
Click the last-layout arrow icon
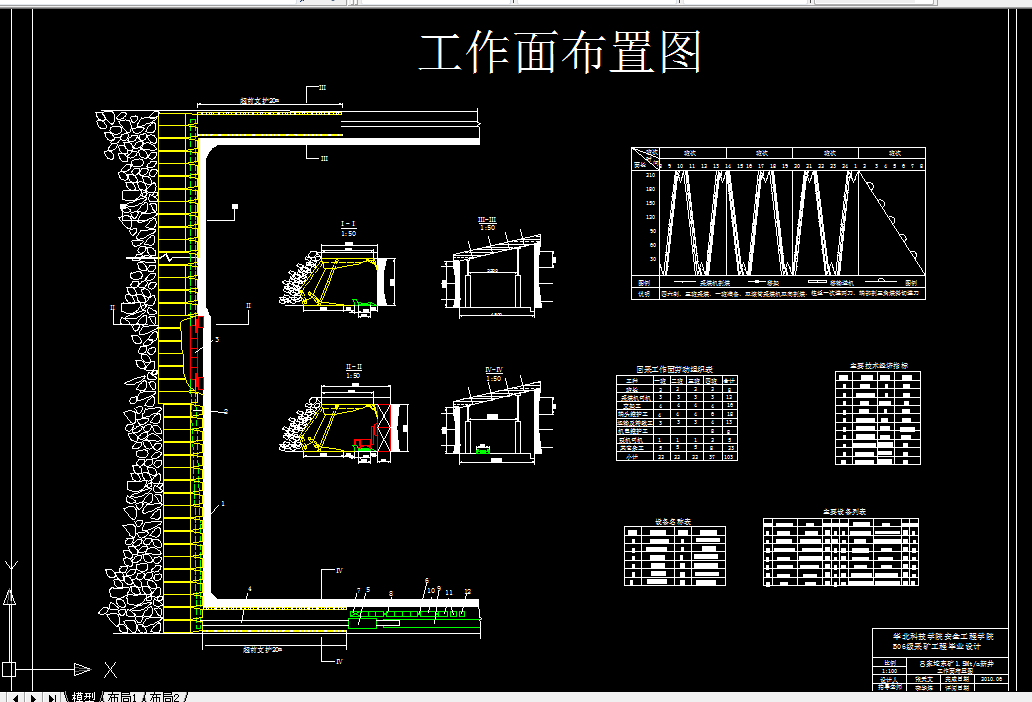point(52,695)
